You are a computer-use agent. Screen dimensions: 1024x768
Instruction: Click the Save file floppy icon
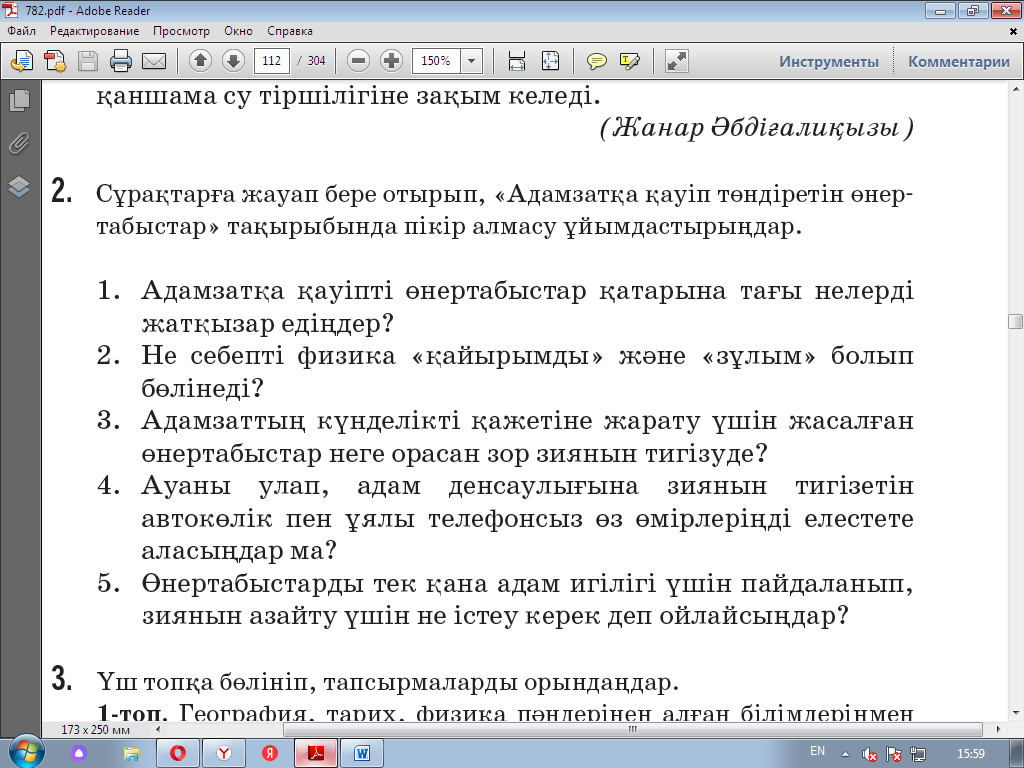[x=88, y=61]
